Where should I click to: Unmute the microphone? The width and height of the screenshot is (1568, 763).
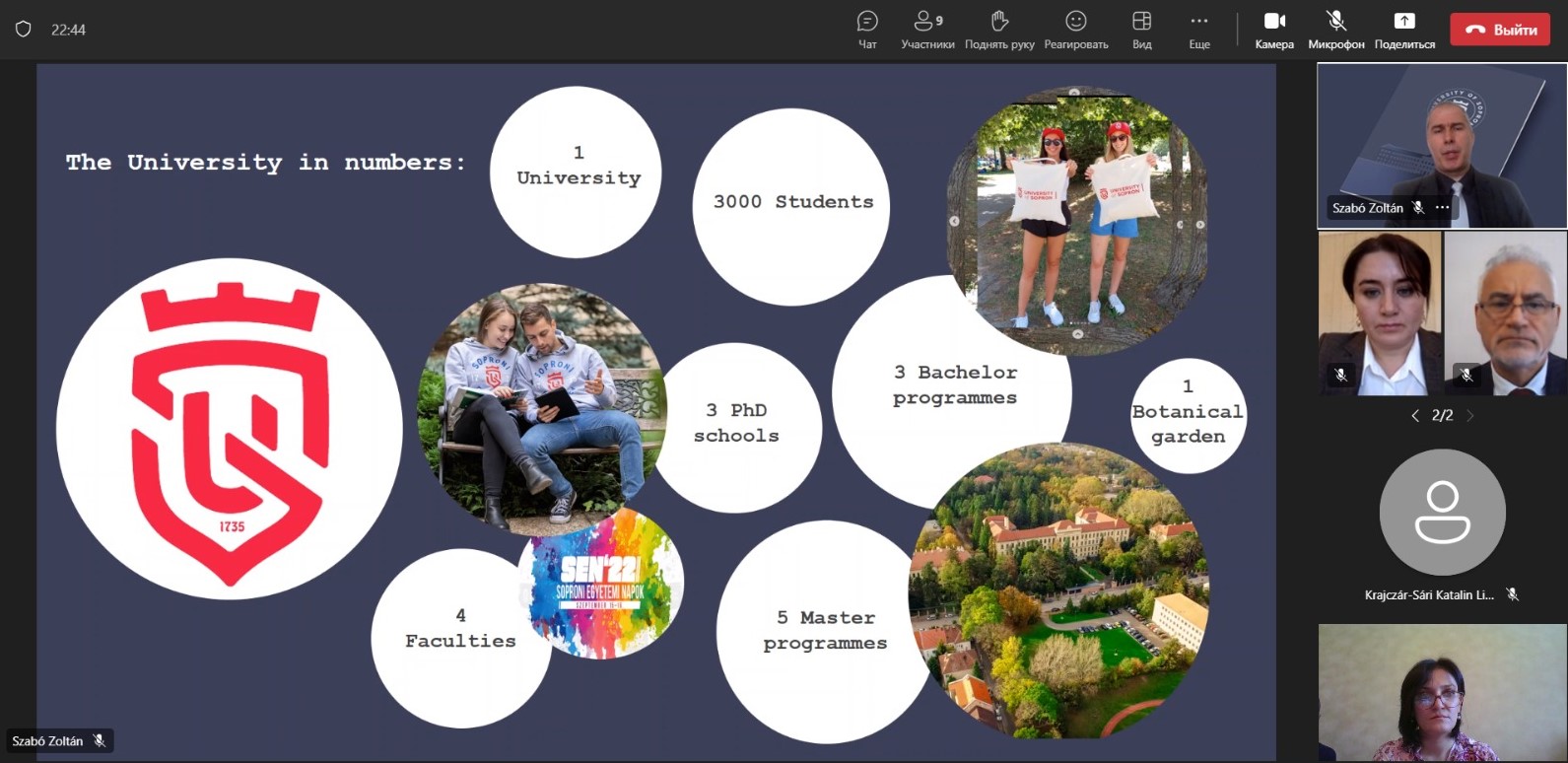click(1336, 30)
